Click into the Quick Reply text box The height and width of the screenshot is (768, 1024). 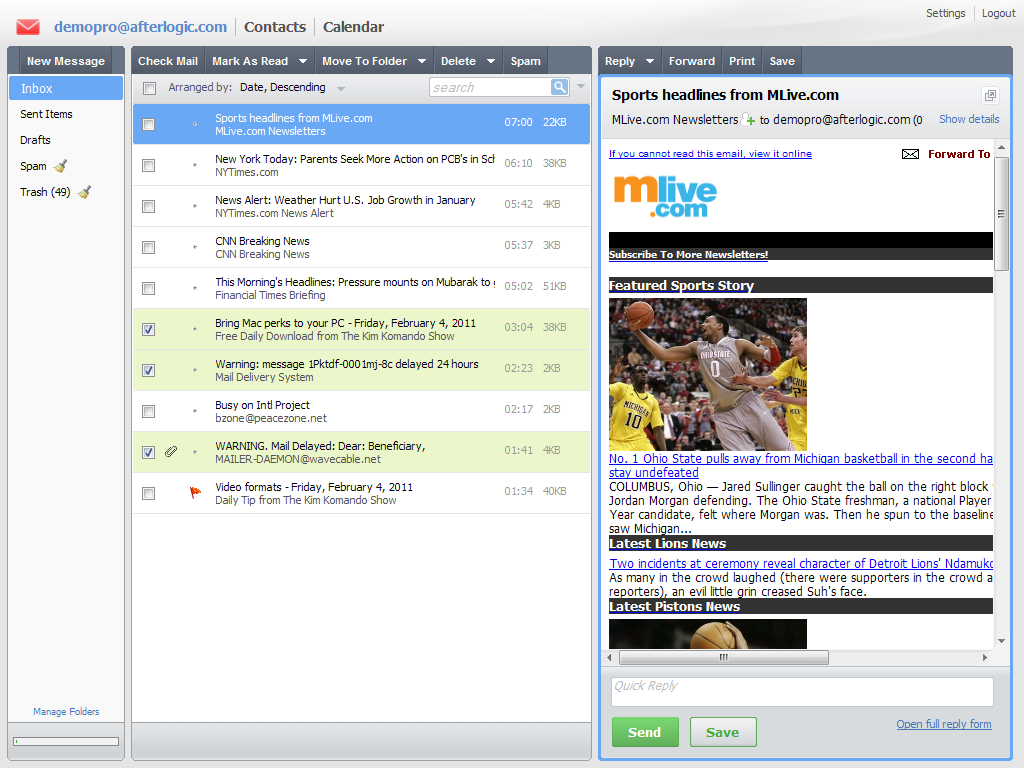point(801,692)
